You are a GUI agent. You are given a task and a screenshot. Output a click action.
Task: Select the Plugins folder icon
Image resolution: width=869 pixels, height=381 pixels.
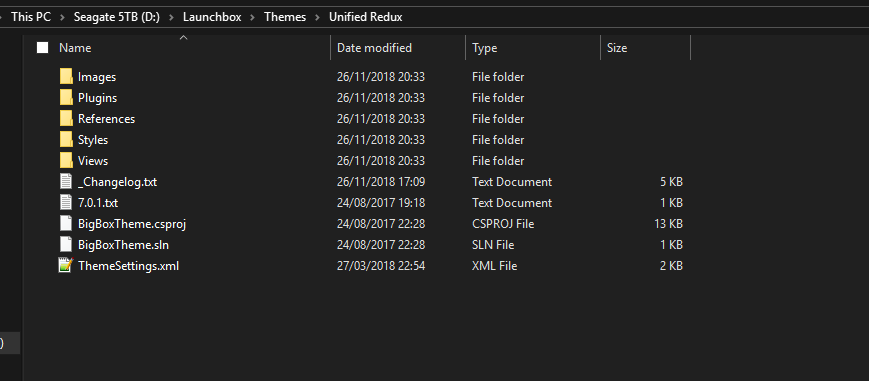point(67,98)
